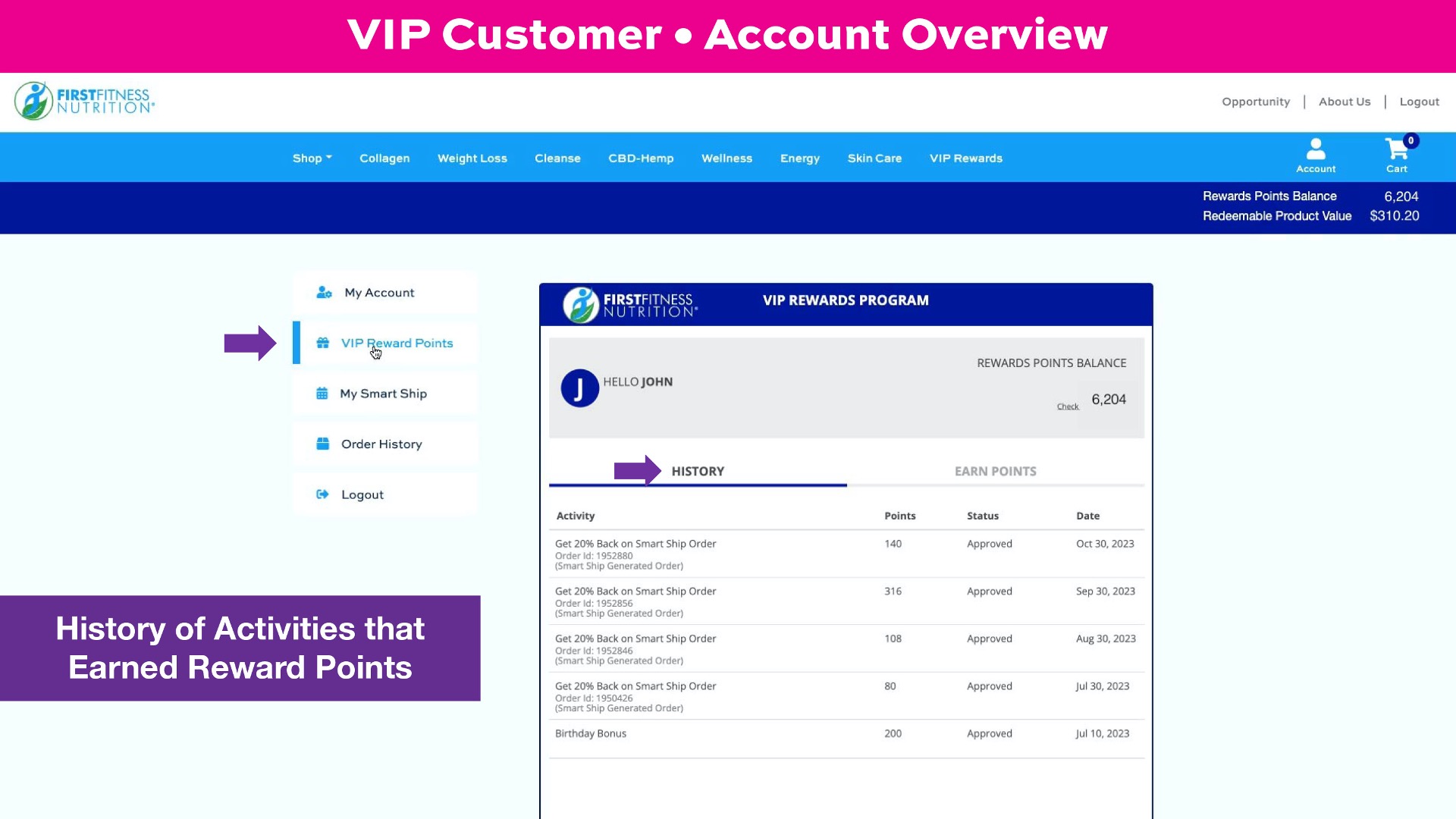
Task: Select the Energy menu item
Action: [800, 158]
